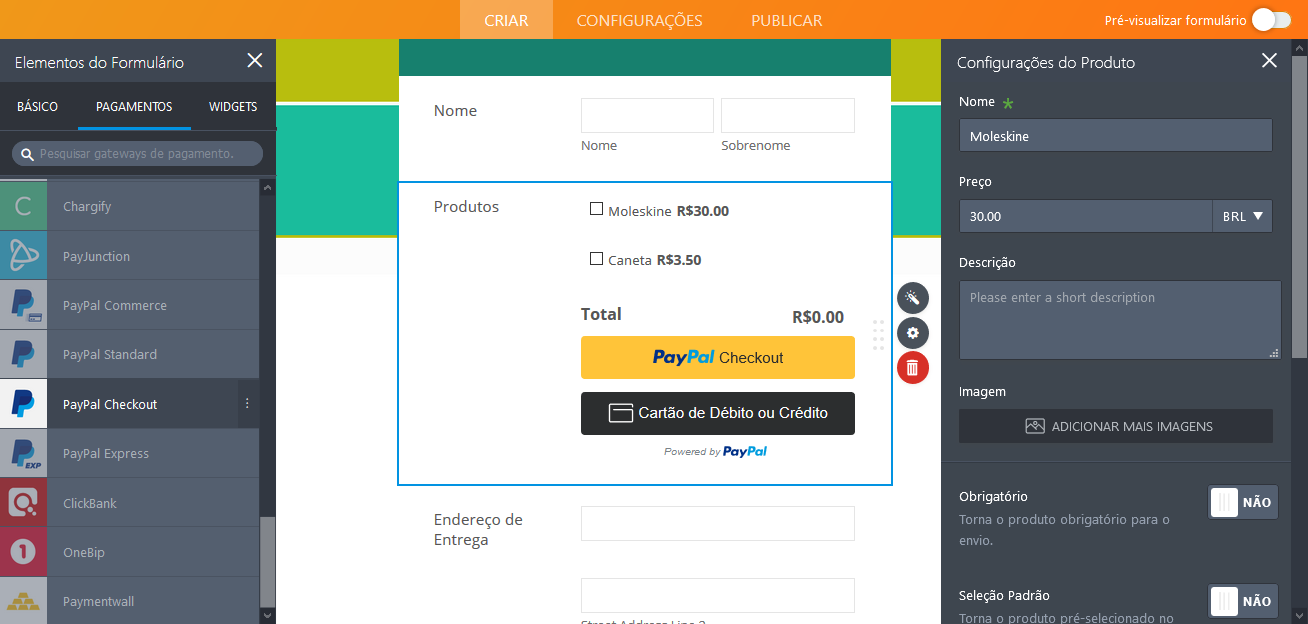Open field properties with the gear icon
This screenshot has width=1308, height=624.
point(912,333)
